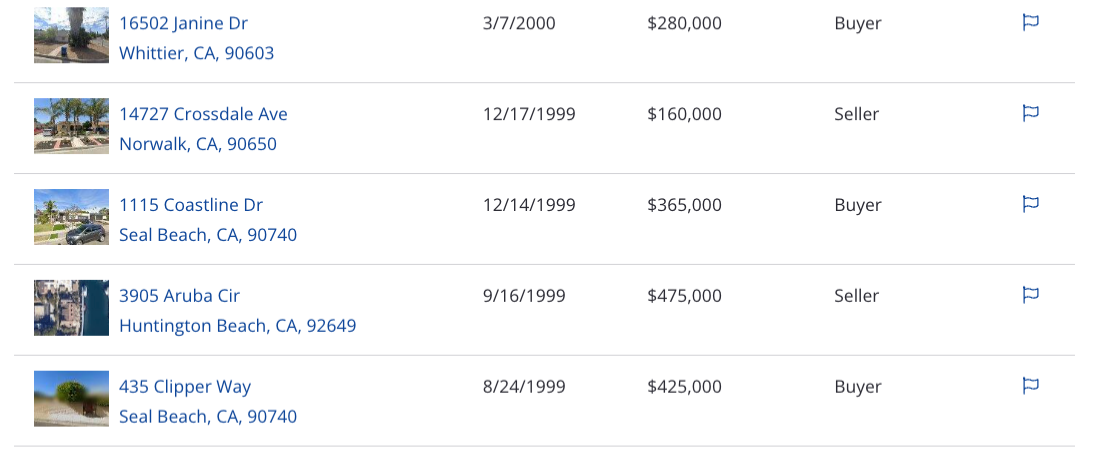Image resolution: width=1094 pixels, height=452 pixels.
Task: Report the 3905 Aruba Cir sale via its flag
Action: tap(1031, 294)
